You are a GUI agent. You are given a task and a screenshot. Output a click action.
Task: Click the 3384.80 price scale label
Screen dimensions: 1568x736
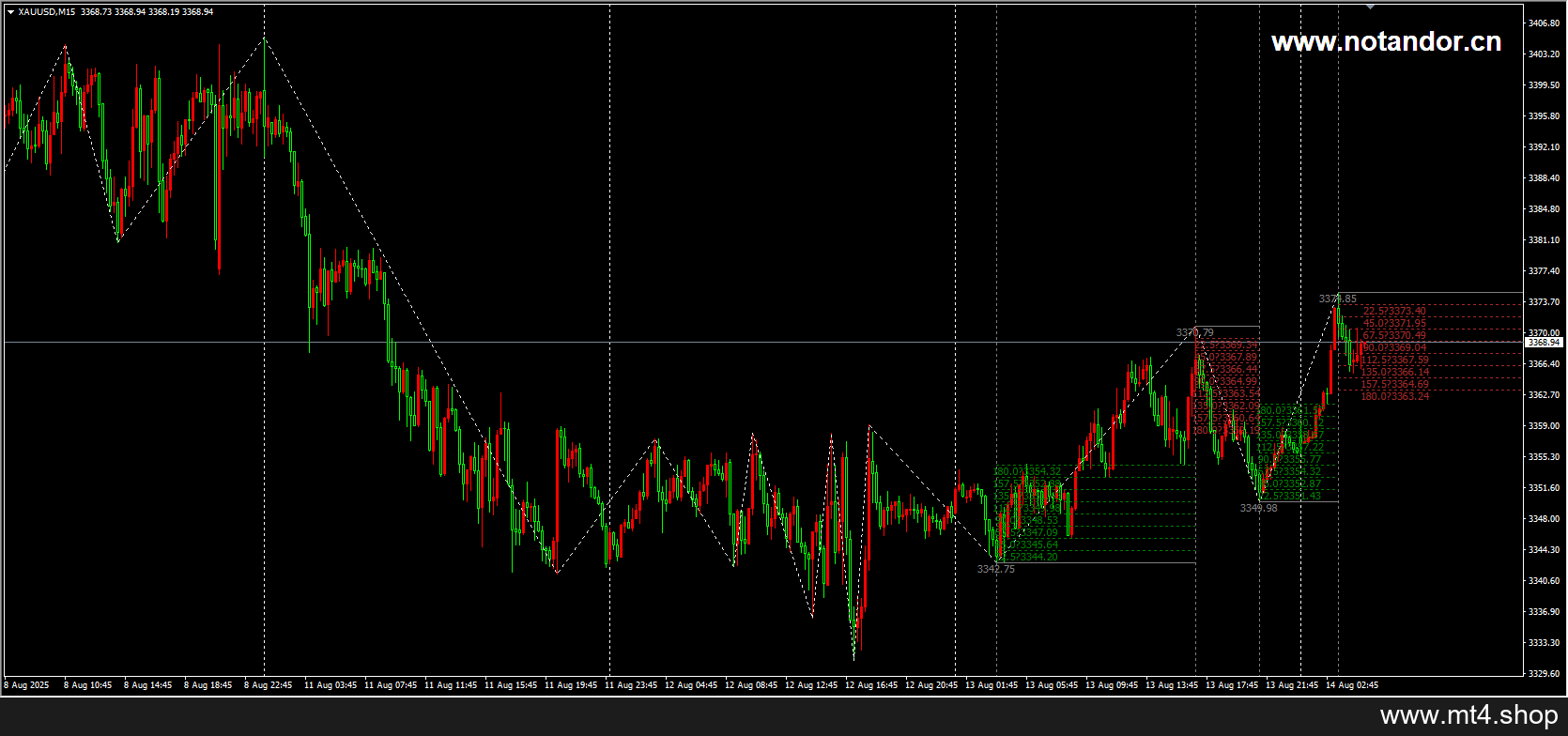[x=1544, y=209]
